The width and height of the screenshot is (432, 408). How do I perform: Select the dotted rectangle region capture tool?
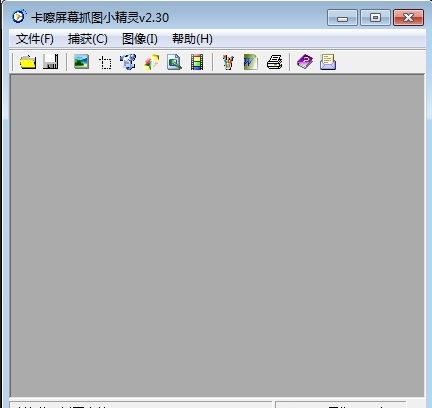pyautogui.click(x=105, y=62)
